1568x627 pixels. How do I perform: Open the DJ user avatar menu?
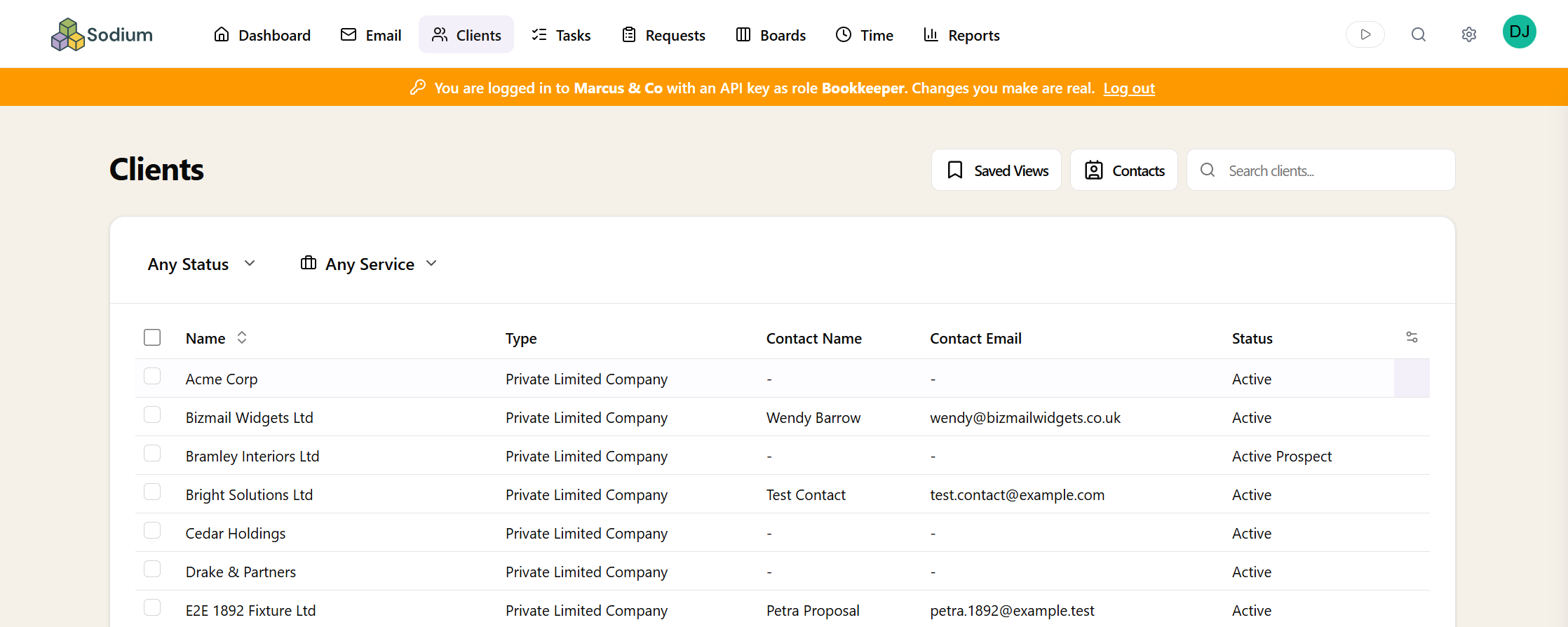(x=1519, y=32)
